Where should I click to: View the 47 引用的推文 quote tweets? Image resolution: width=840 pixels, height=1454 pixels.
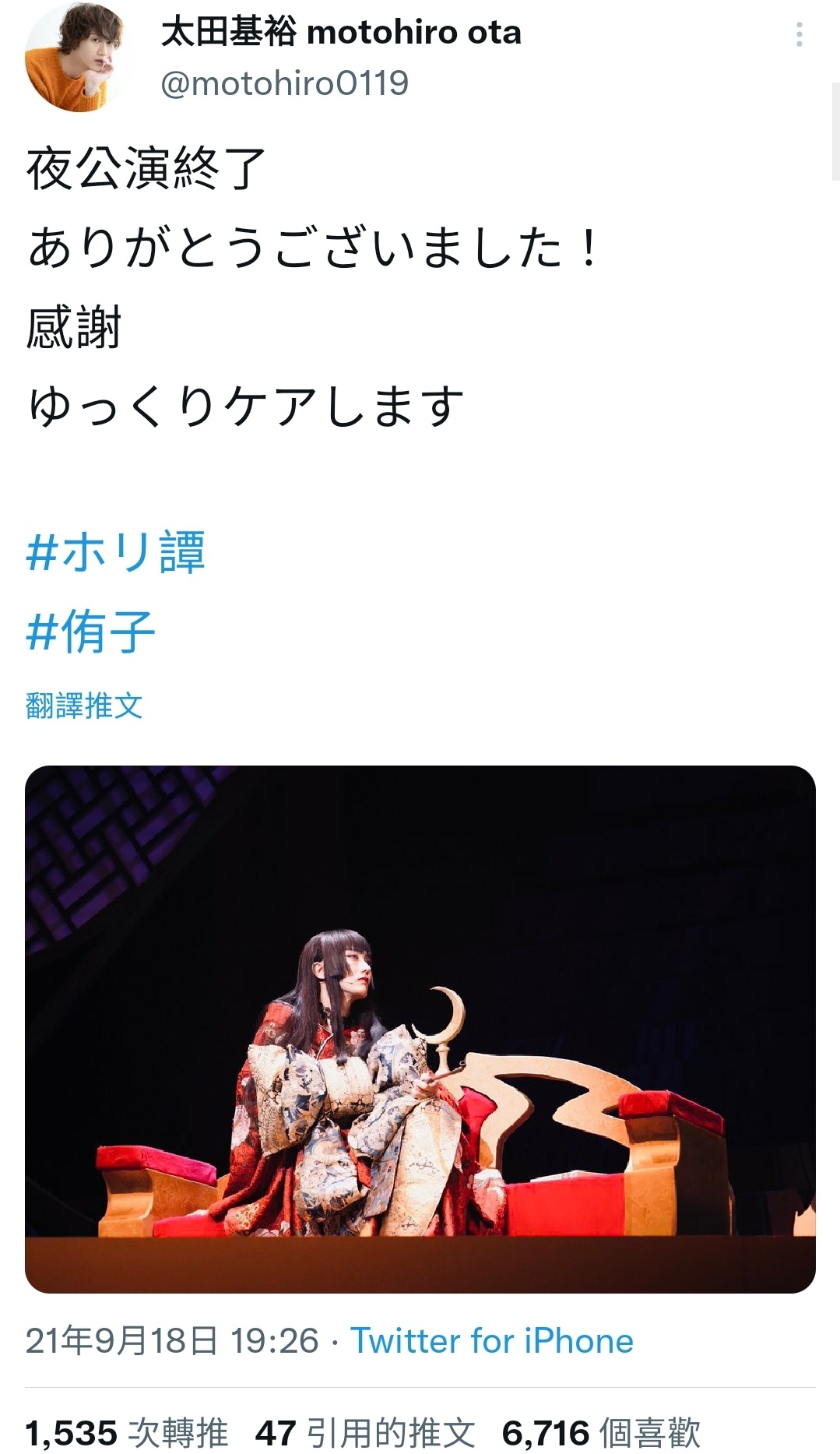[365, 1433]
